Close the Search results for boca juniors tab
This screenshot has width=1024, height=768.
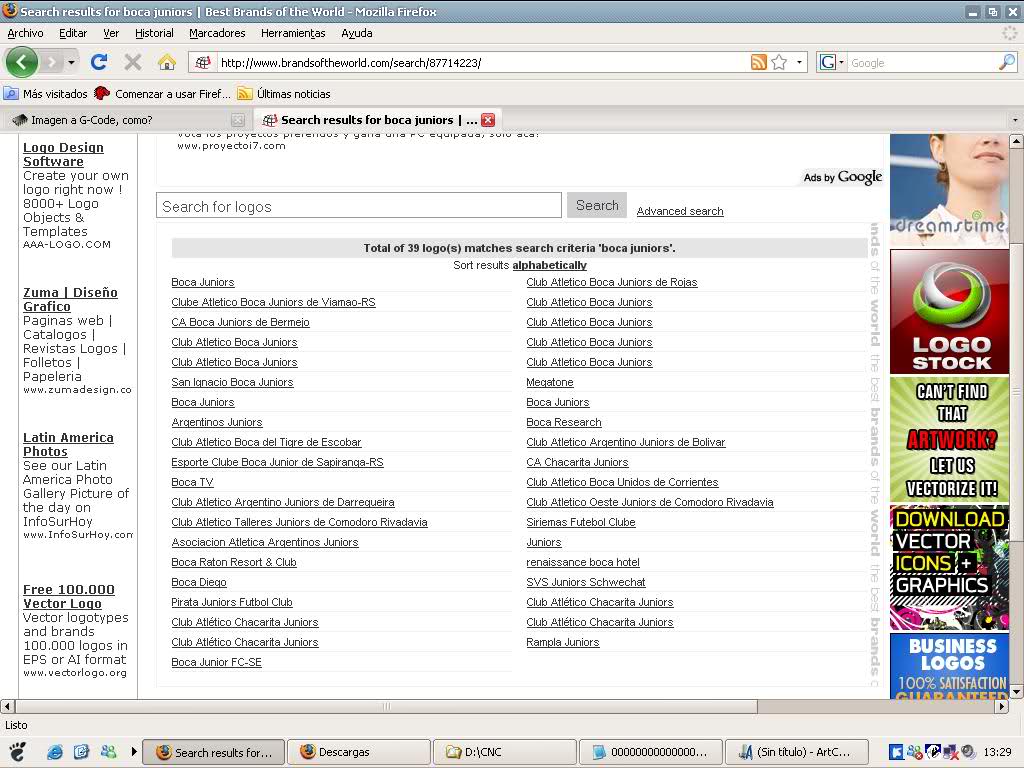[x=488, y=120]
